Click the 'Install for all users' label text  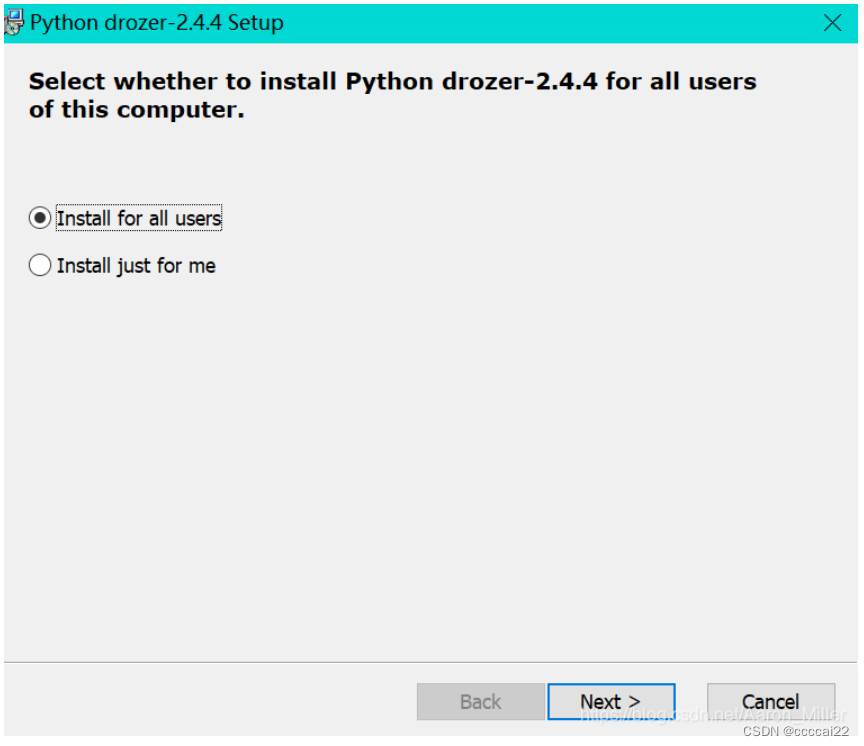(139, 218)
